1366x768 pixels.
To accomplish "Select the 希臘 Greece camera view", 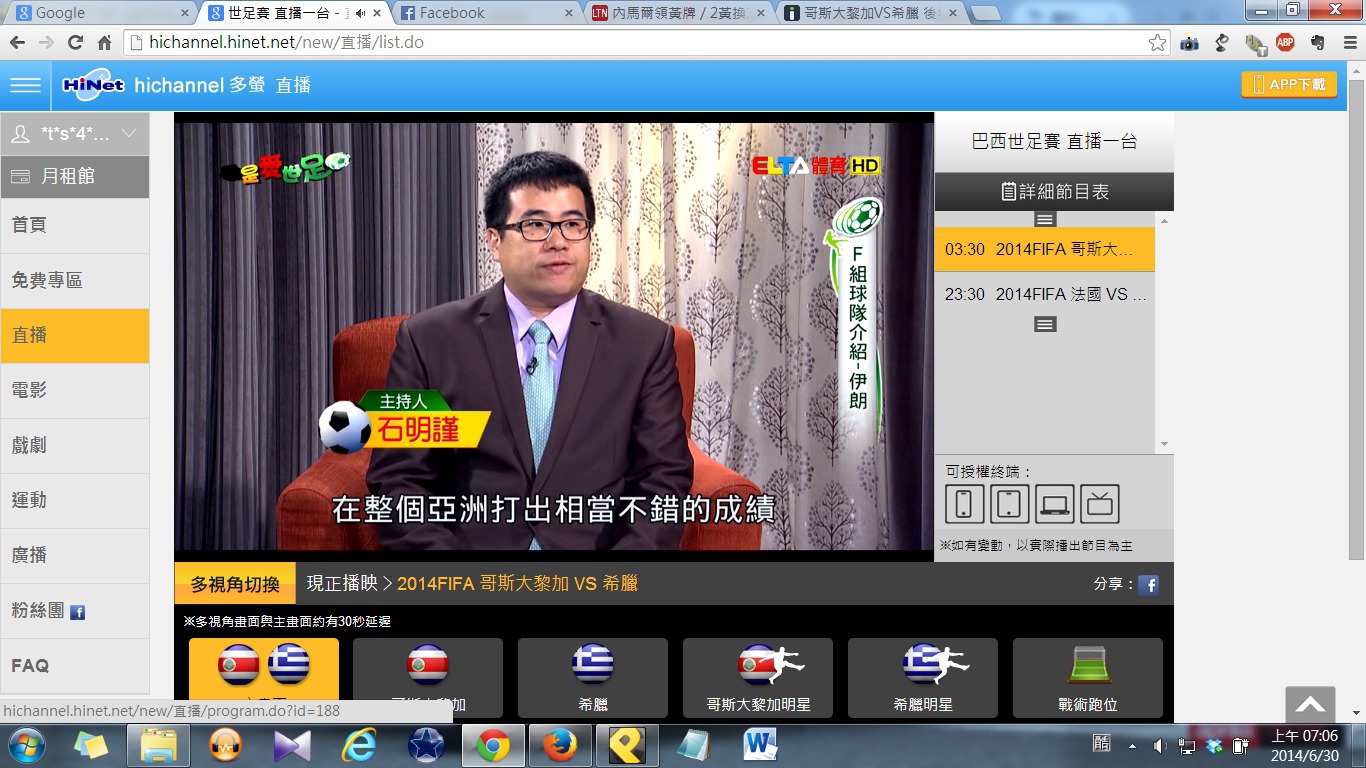I will point(593,678).
